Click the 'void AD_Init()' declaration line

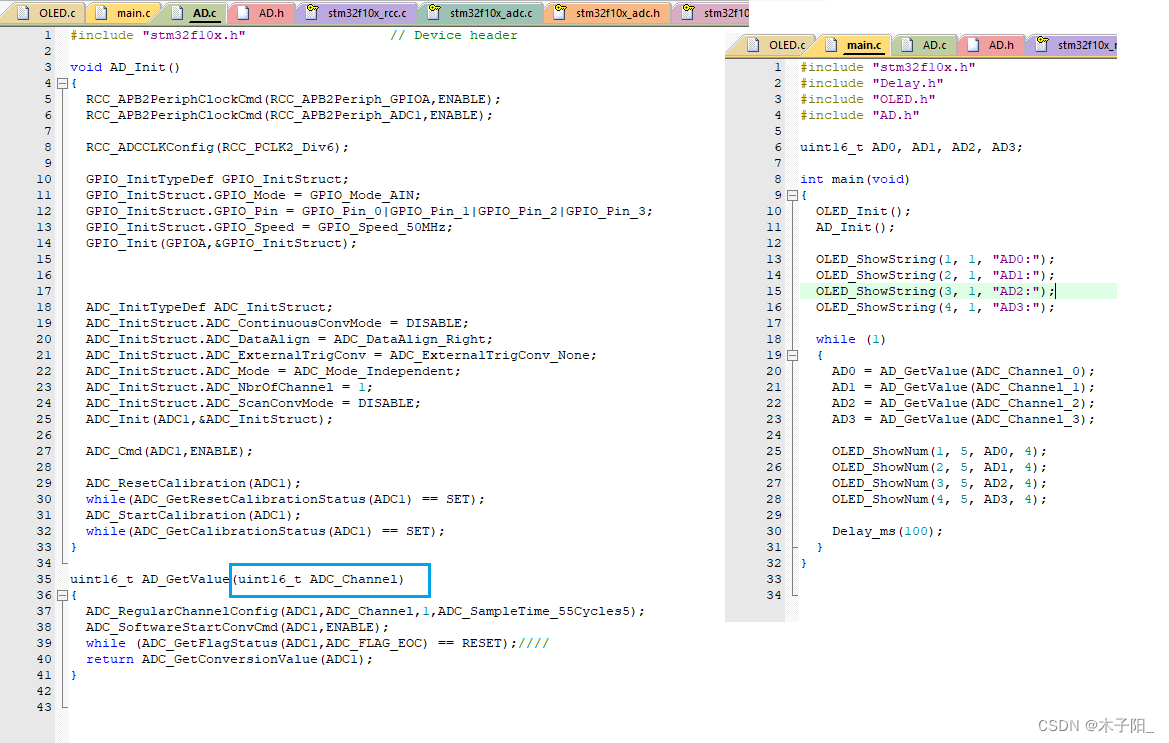(x=125, y=67)
